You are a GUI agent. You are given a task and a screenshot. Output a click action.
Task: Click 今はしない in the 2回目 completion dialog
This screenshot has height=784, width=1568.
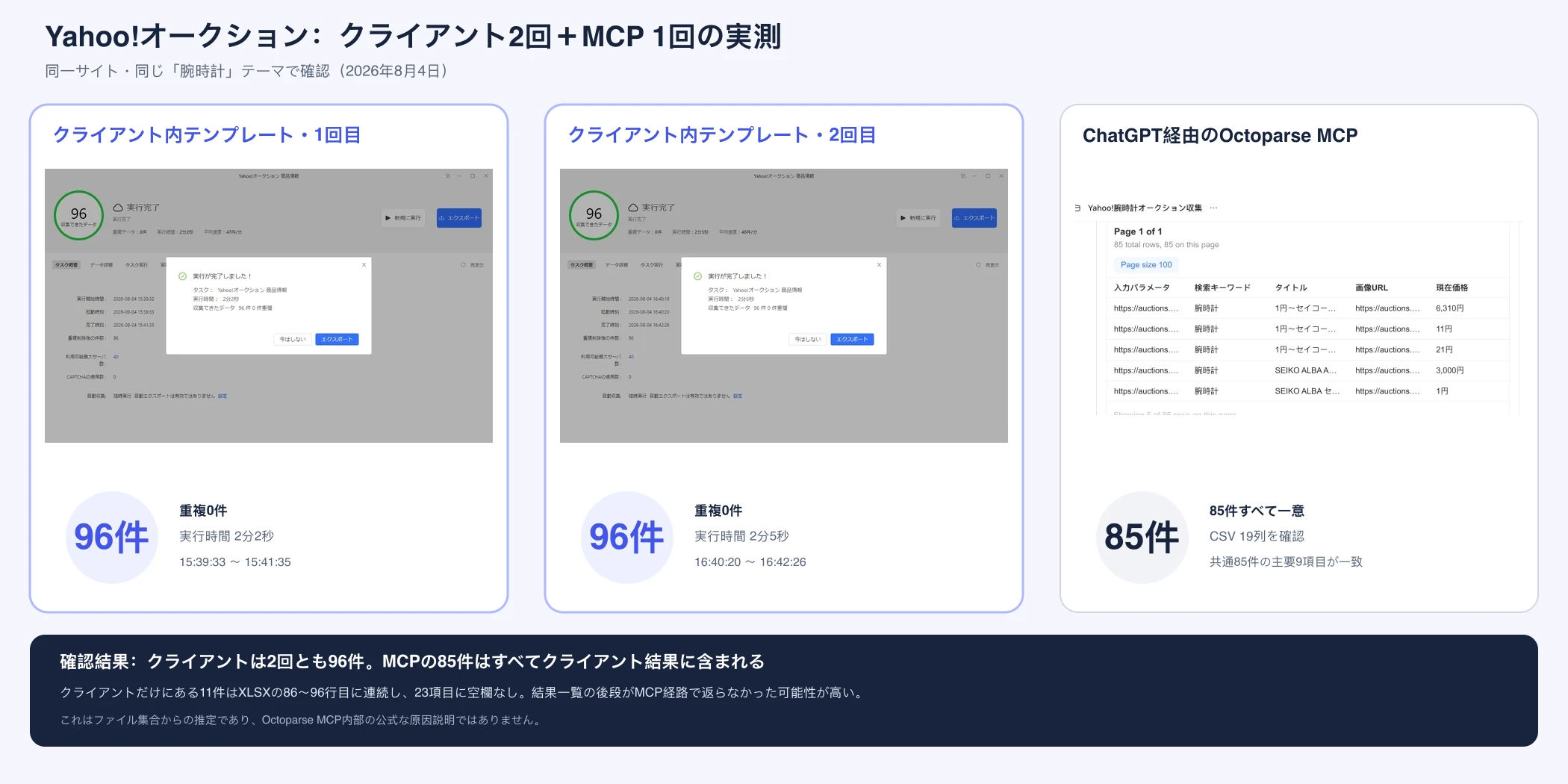(808, 339)
